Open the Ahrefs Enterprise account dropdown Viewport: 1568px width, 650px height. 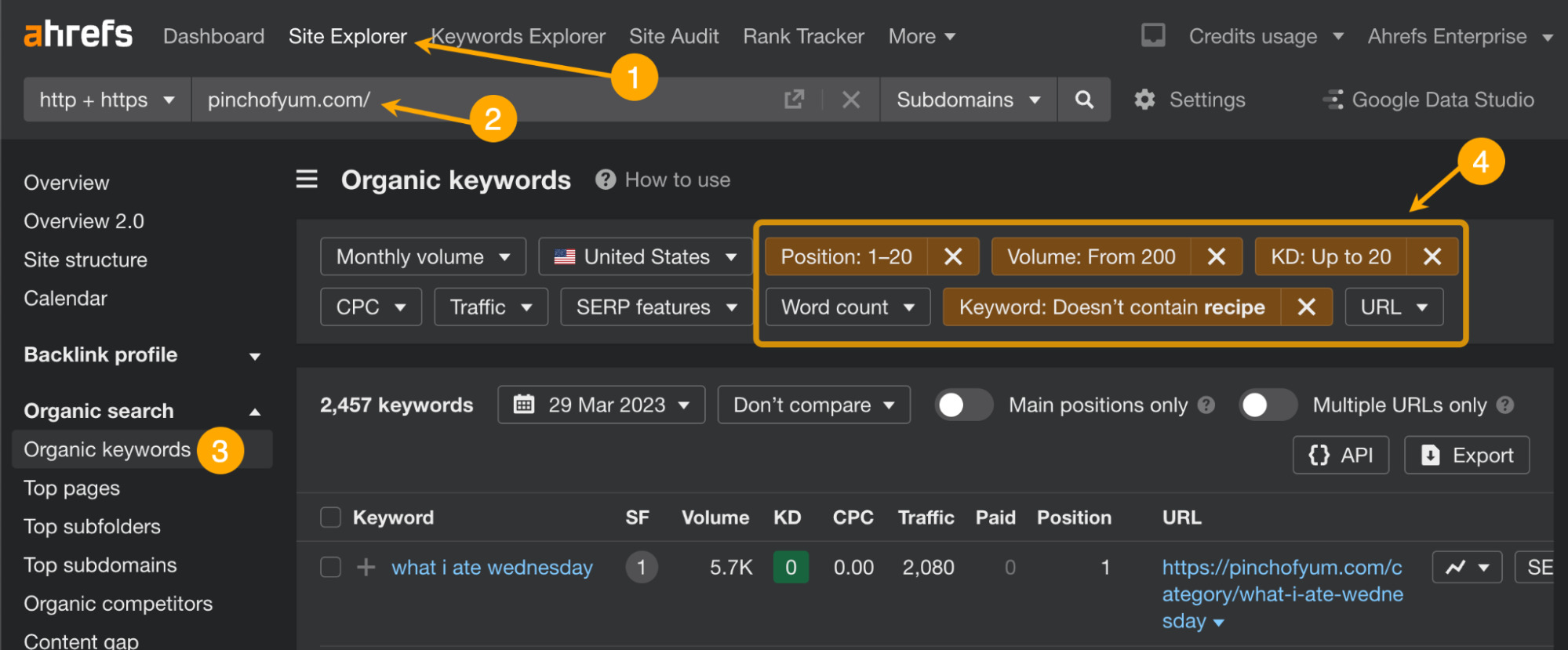(1460, 36)
